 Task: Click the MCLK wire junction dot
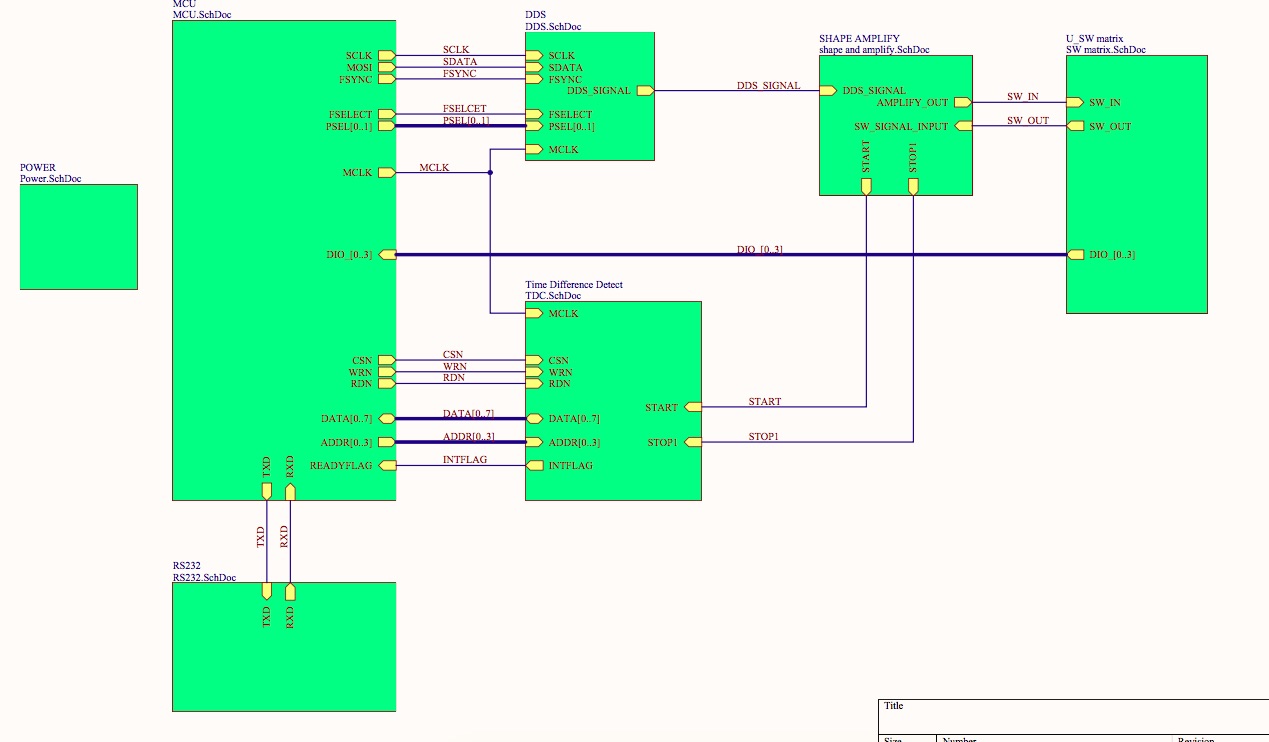pyautogui.click(x=490, y=173)
